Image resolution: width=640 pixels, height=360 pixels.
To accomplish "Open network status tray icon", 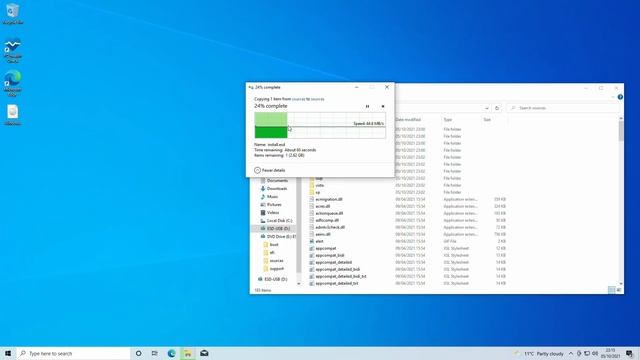I will (x=587, y=353).
